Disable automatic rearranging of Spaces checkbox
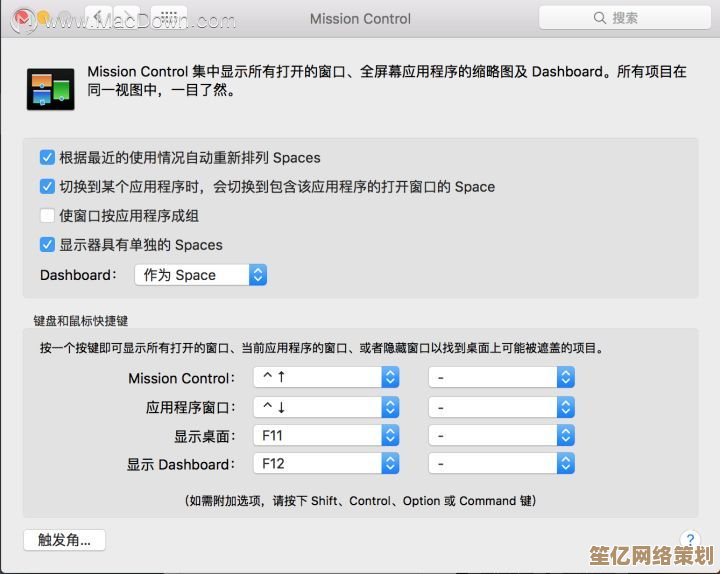This screenshot has height=574, width=720. [47, 157]
